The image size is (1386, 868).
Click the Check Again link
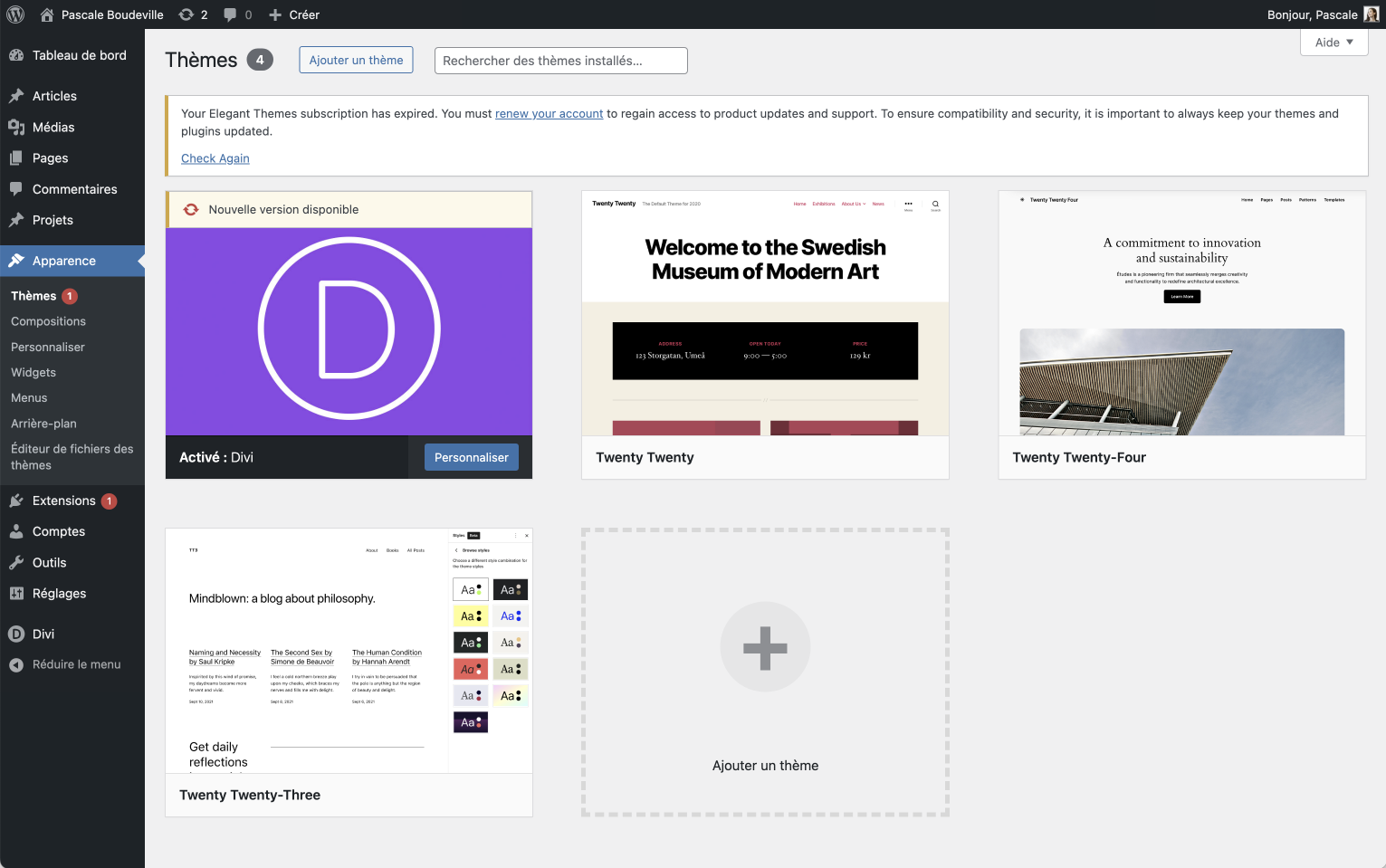(x=215, y=158)
